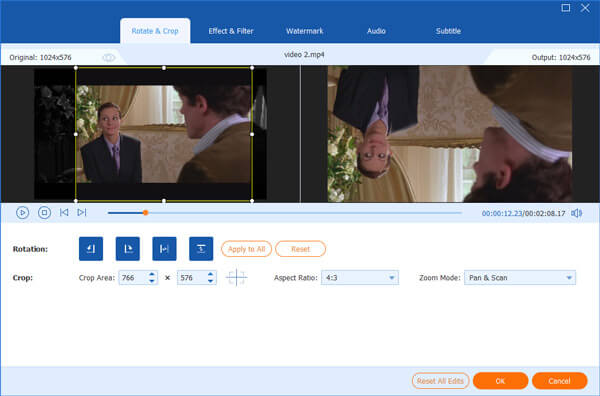
Task: Toggle the original preview eye icon
Action: [109, 57]
